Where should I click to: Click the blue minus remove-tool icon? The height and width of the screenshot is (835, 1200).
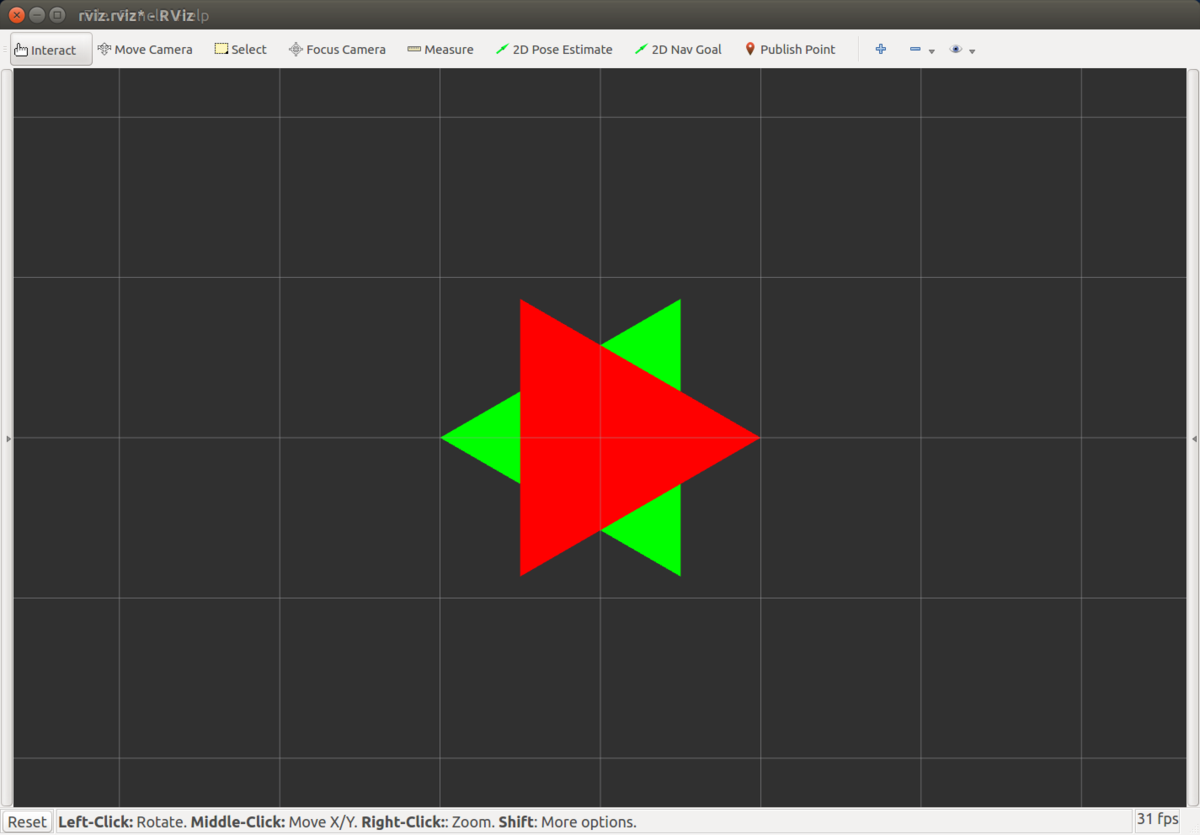[914, 49]
